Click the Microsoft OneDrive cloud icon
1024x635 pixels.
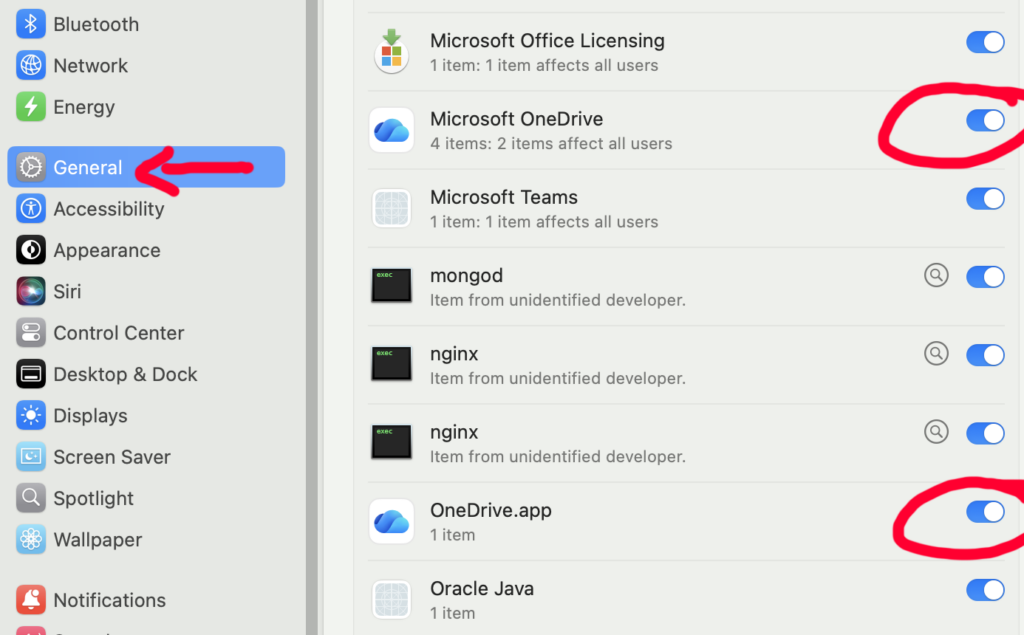click(x=392, y=130)
